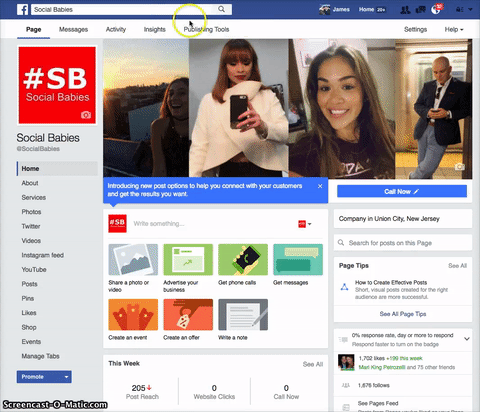Click Mari King Petrozelli name link
This screenshot has width=480, height=412.
pyautogui.click(x=382, y=367)
